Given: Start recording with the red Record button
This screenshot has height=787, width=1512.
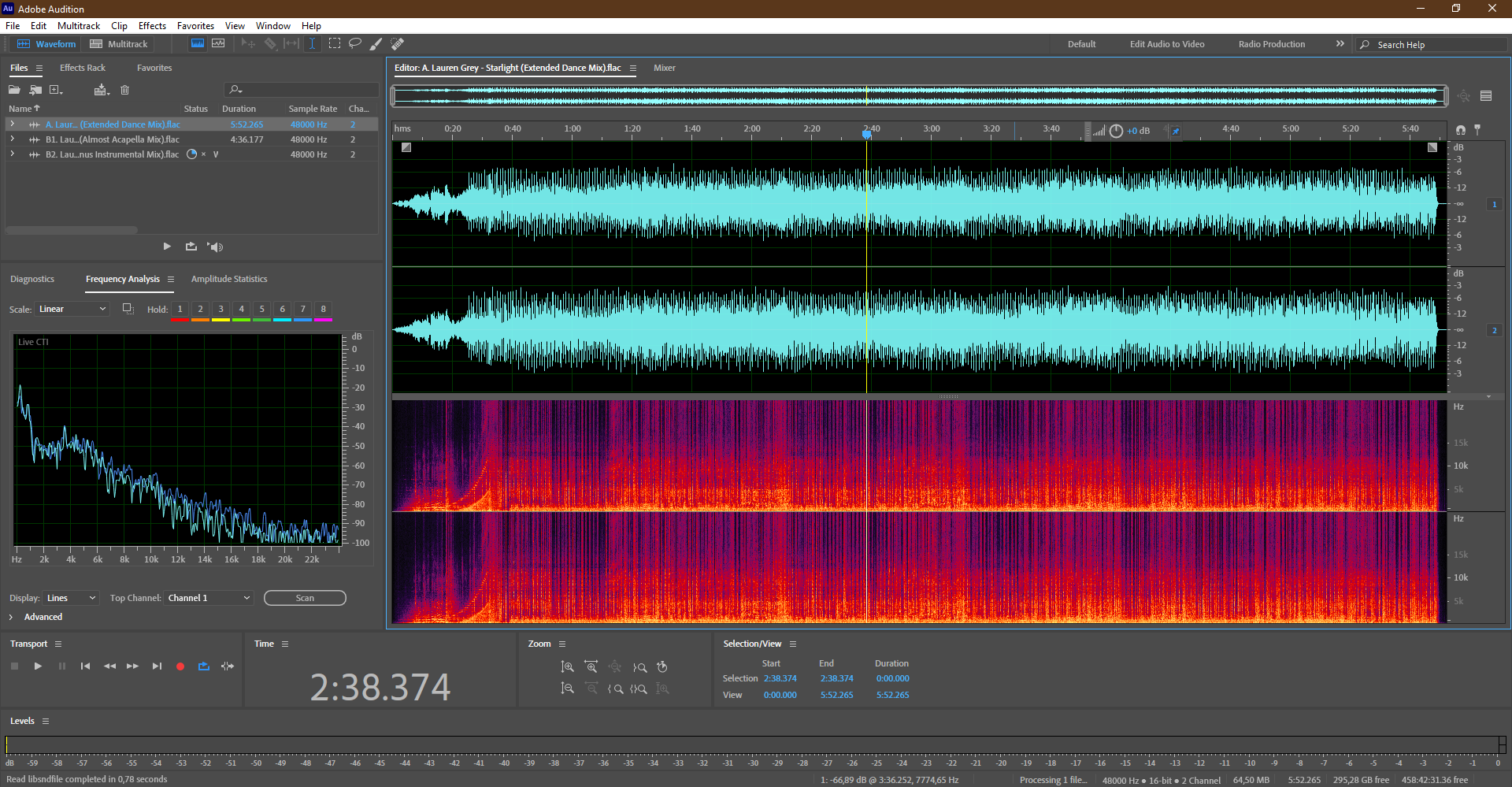Looking at the screenshot, I should [180, 666].
